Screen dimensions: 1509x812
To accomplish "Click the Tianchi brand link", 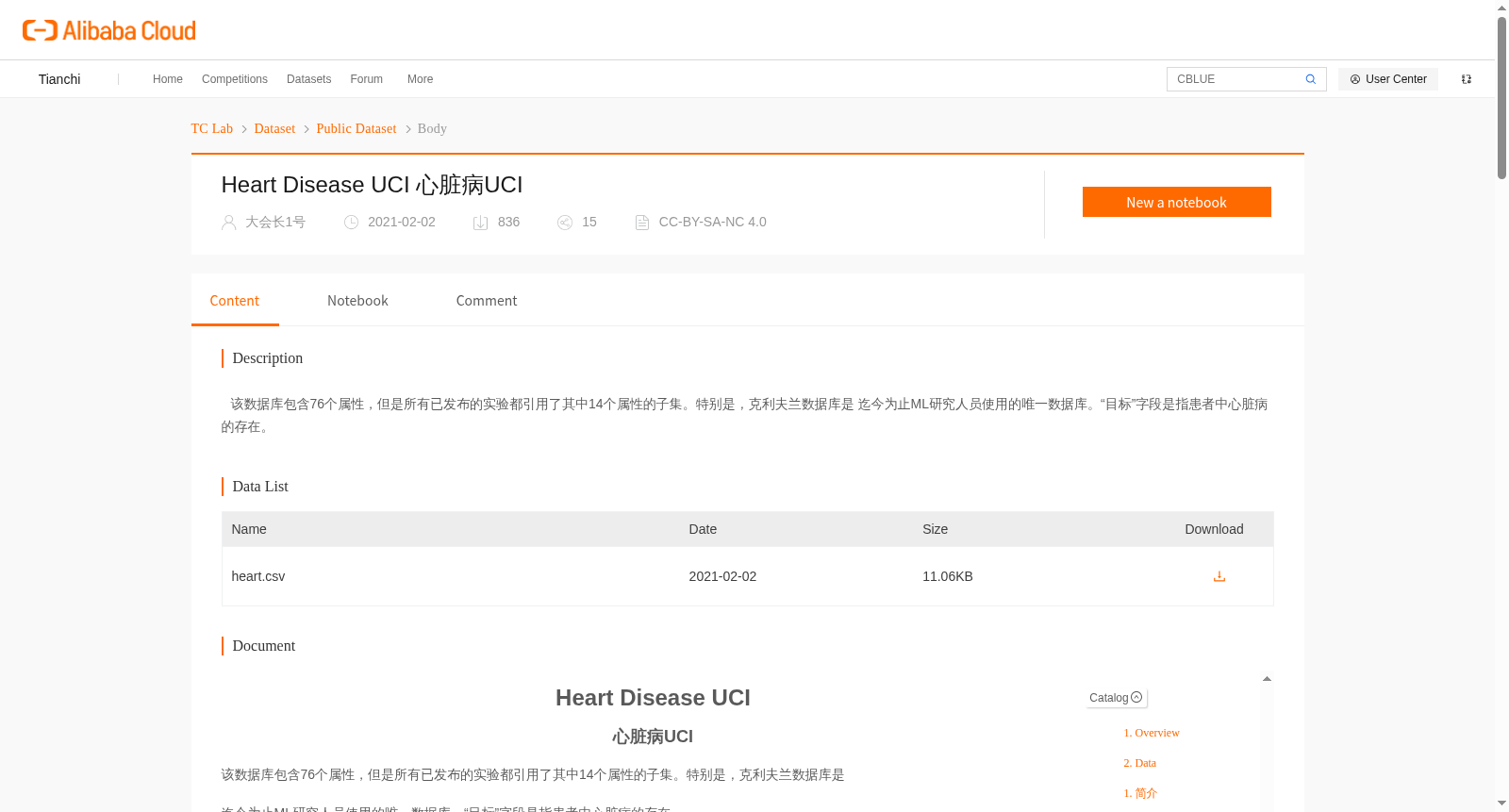I will (x=59, y=79).
